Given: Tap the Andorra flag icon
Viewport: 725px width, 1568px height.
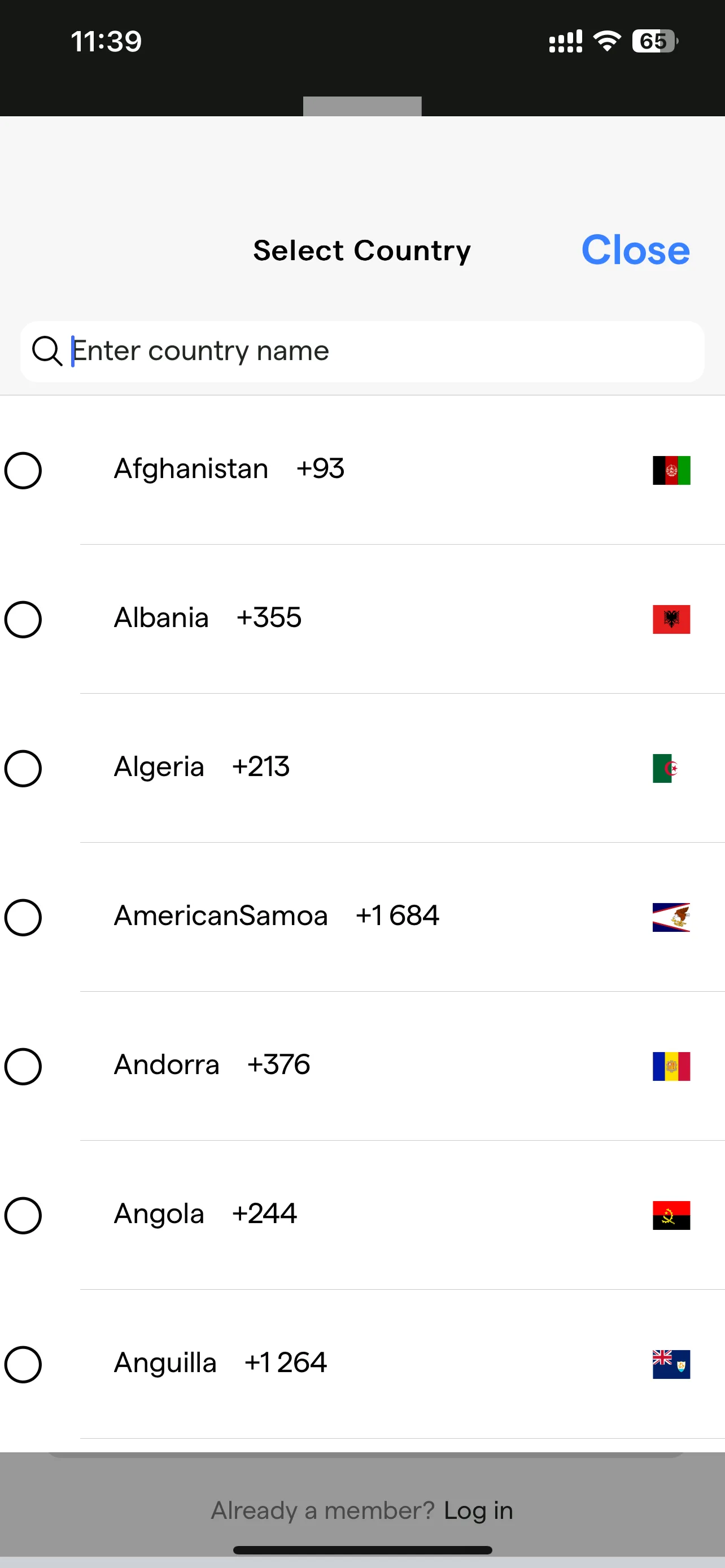Looking at the screenshot, I should pos(671,1066).
